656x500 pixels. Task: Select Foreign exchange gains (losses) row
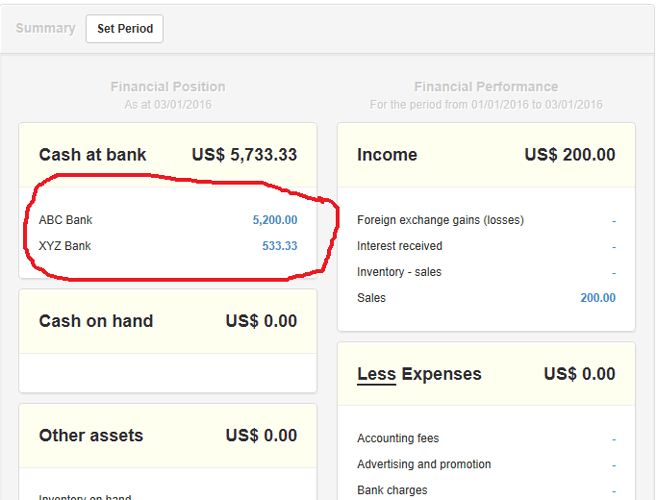pyautogui.click(x=440, y=220)
